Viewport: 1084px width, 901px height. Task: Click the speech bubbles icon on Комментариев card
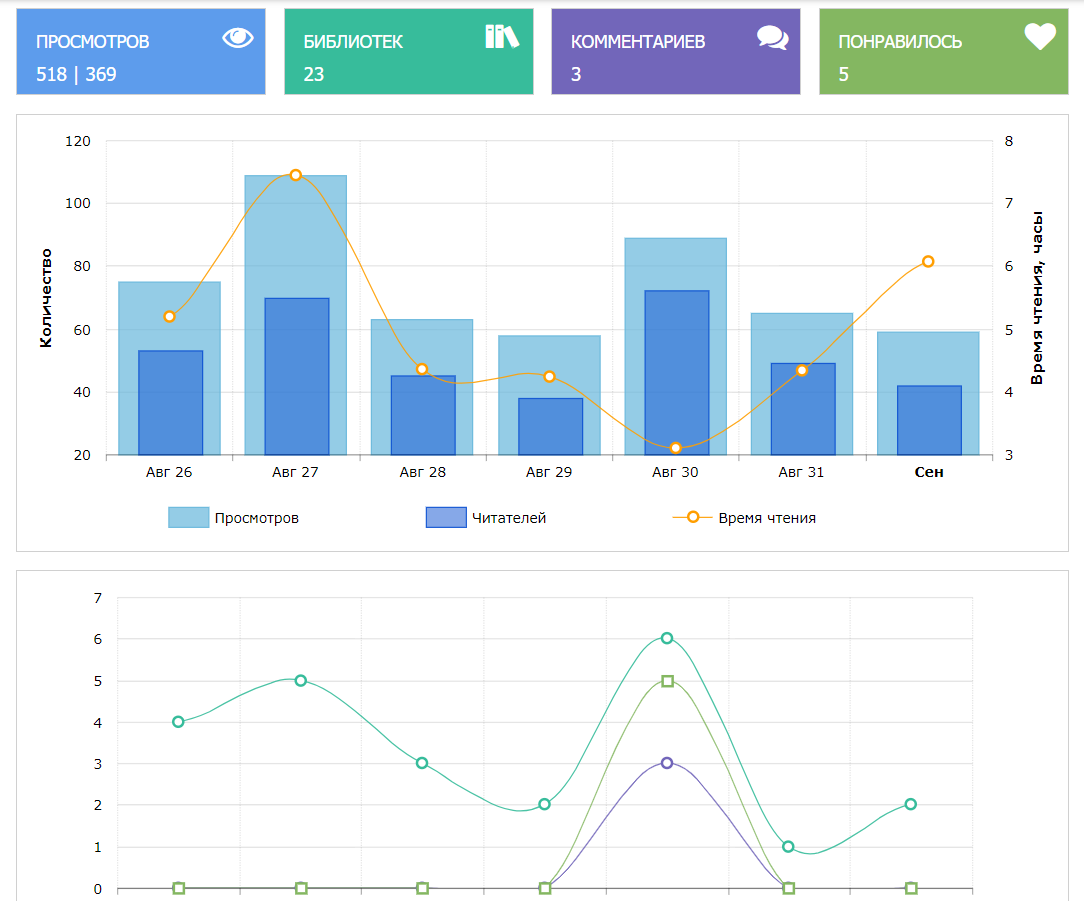pos(772,38)
